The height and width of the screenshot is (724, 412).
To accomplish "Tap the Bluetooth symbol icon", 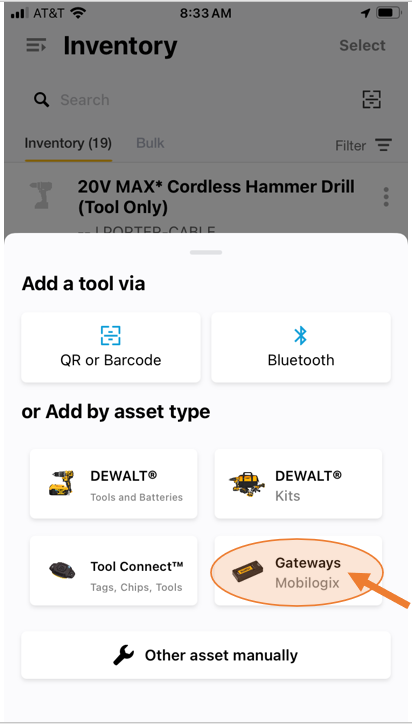I will coord(301,336).
